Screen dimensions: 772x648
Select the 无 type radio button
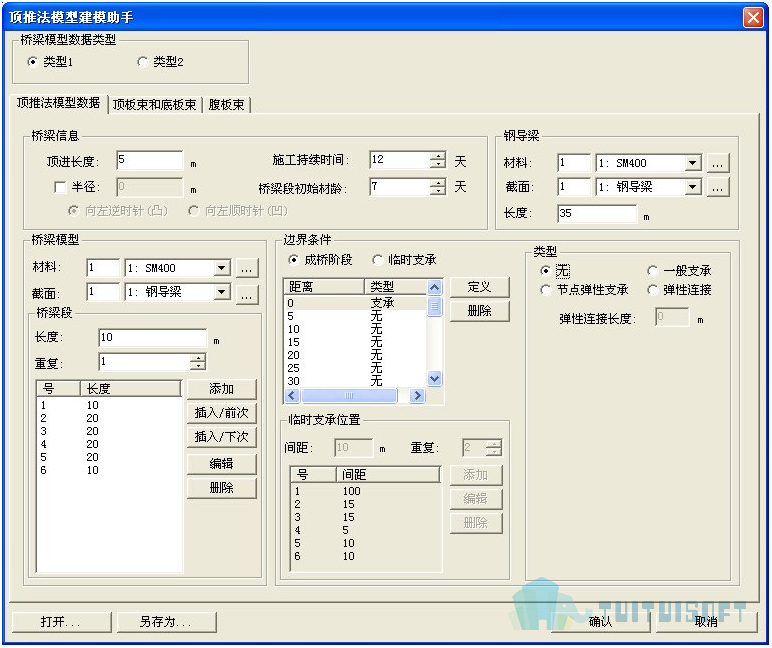point(545,271)
